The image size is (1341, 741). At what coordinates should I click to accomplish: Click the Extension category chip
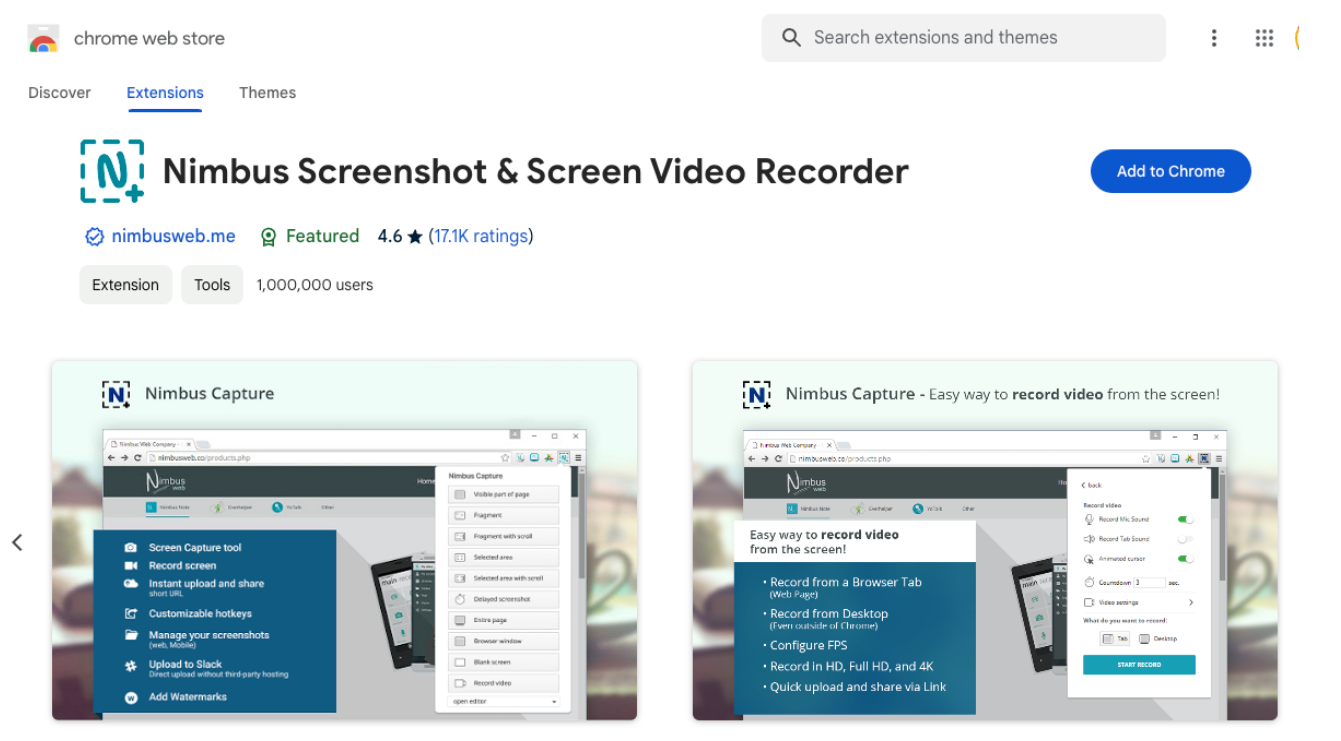125,285
